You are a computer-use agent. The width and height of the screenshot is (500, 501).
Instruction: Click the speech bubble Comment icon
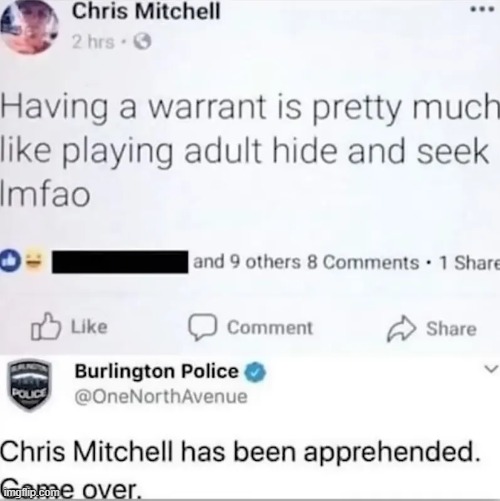(203, 327)
